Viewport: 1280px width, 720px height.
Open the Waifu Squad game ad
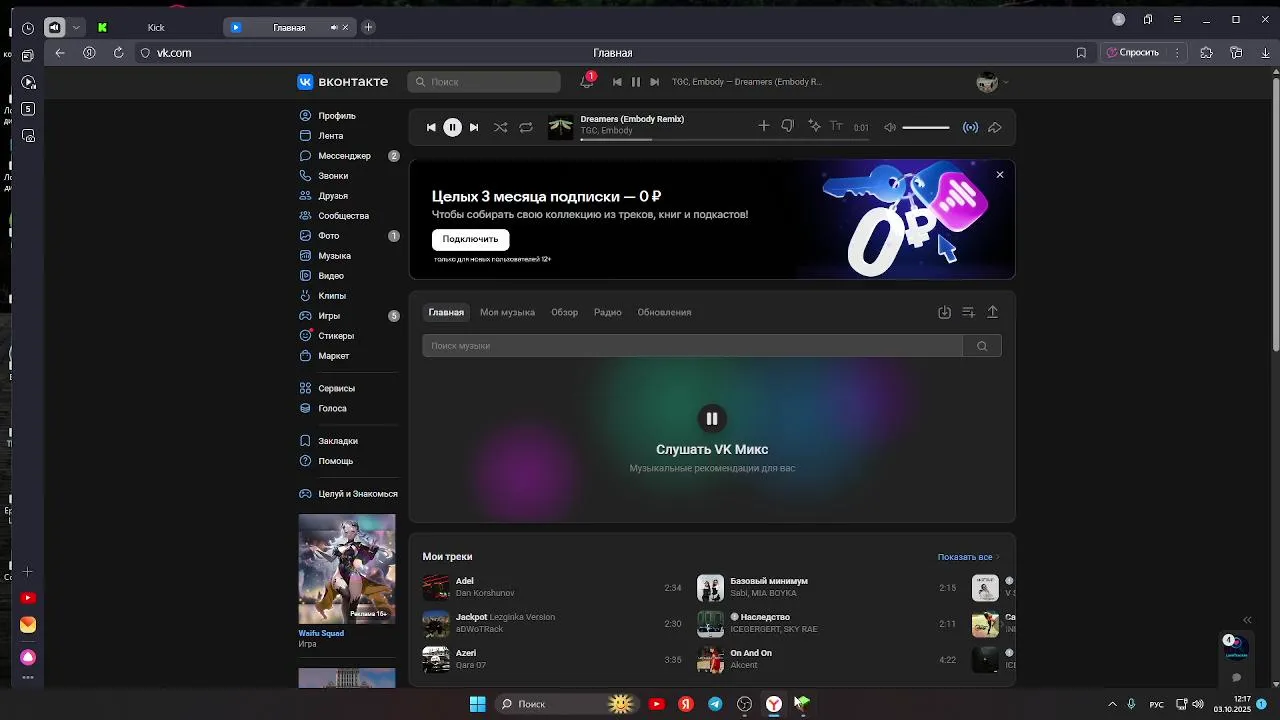pos(347,569)
